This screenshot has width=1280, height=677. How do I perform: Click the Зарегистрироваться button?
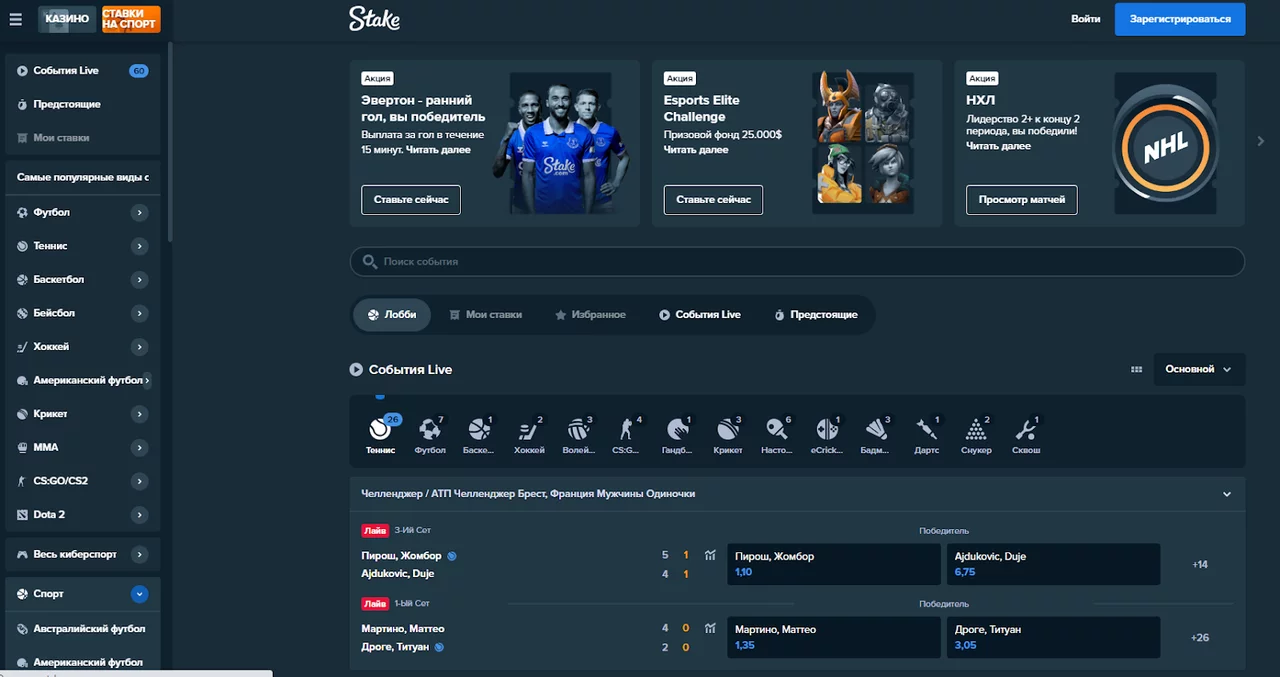tap(1180, 19)
